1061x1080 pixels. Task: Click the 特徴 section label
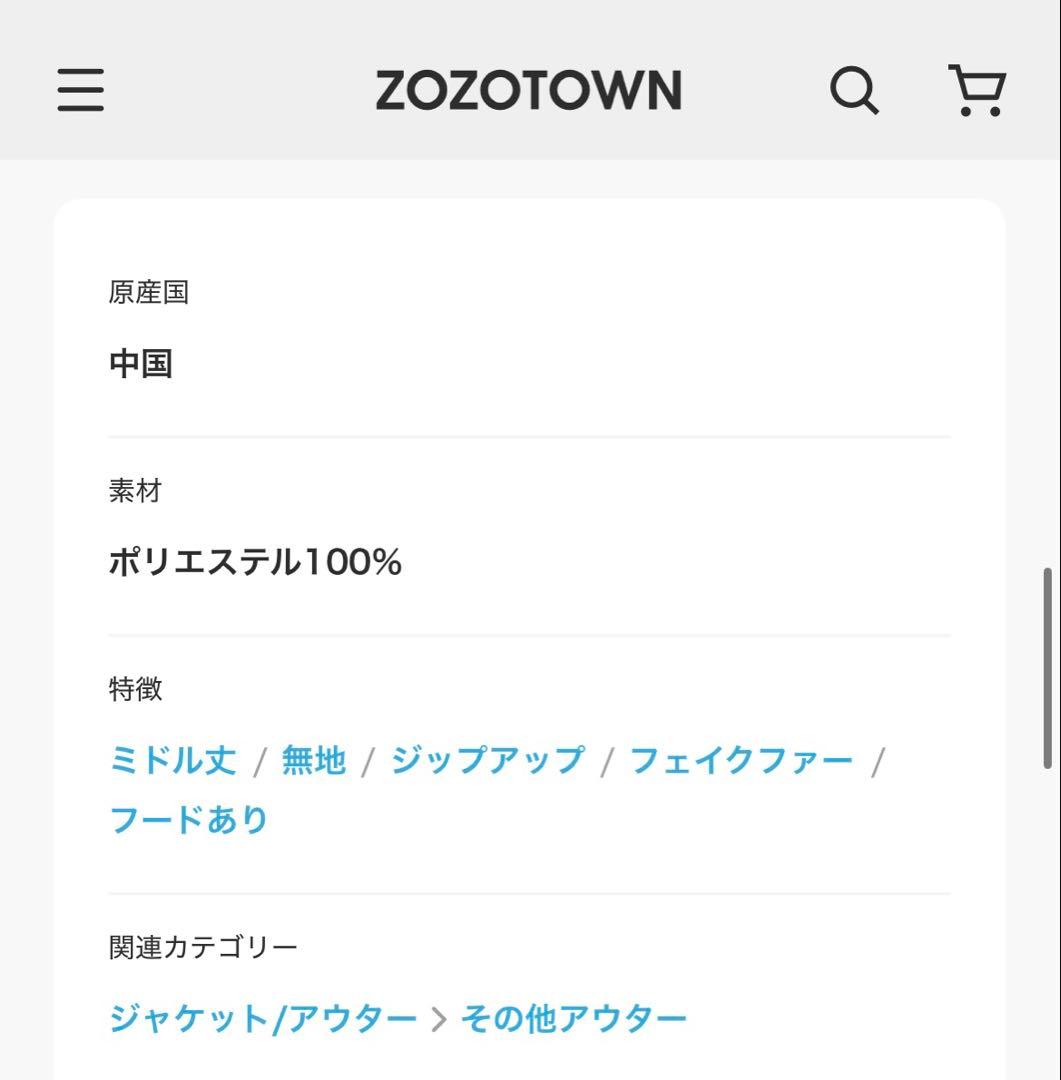click(x=135, y=689)
